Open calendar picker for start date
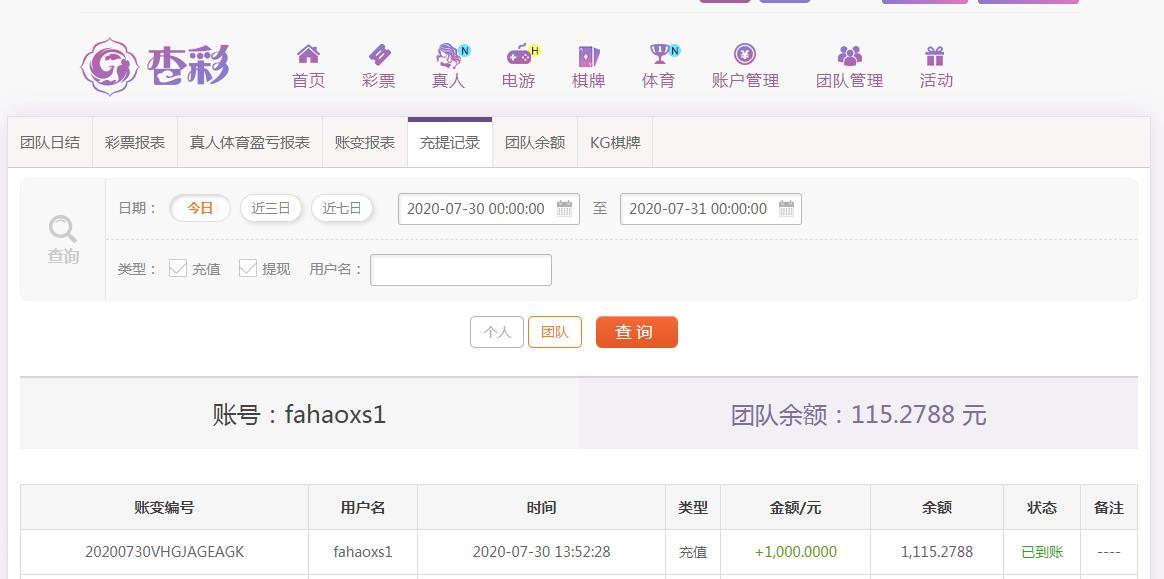The height and width of the screenshot is (579, 1164). (x=564, y=209)
